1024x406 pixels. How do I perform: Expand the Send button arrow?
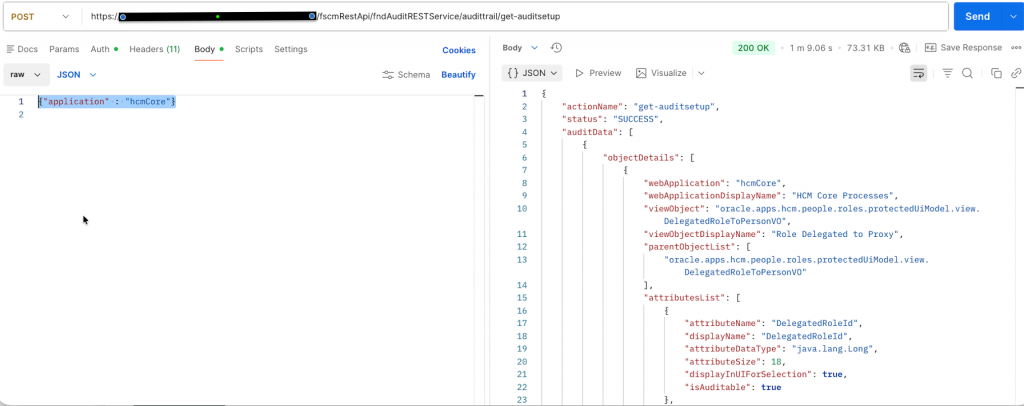(1010, 17)
